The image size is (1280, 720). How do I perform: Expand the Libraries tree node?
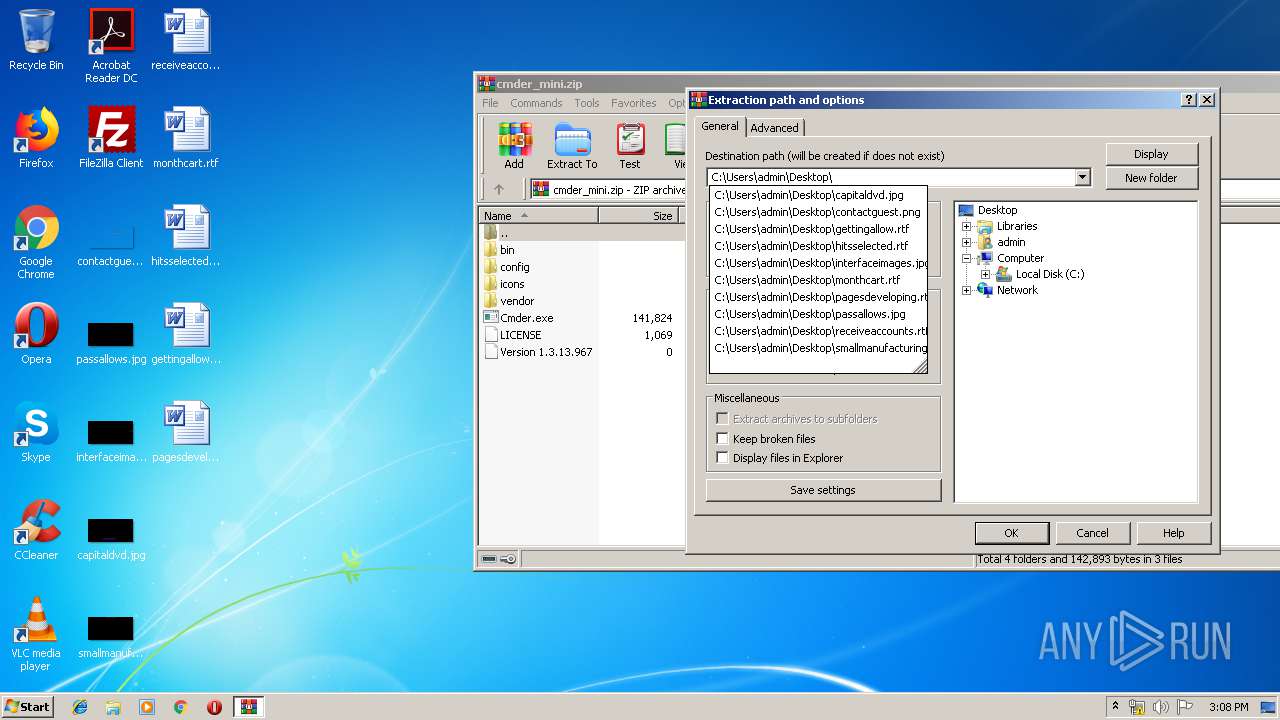pyautogui.click(x=967, y=226)
